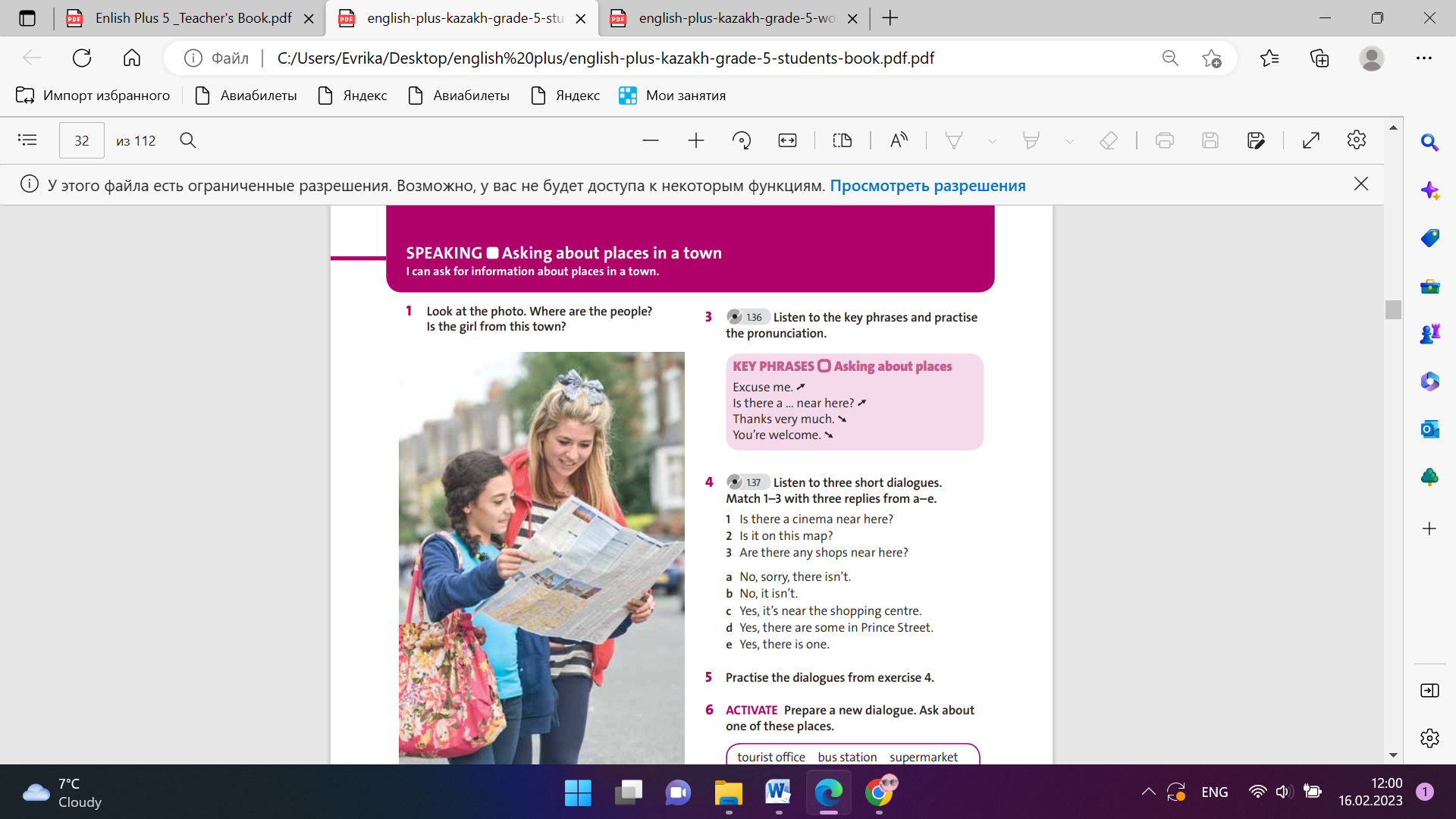Enter full screen mode in PDF toolbar

tap(1310, 140)
